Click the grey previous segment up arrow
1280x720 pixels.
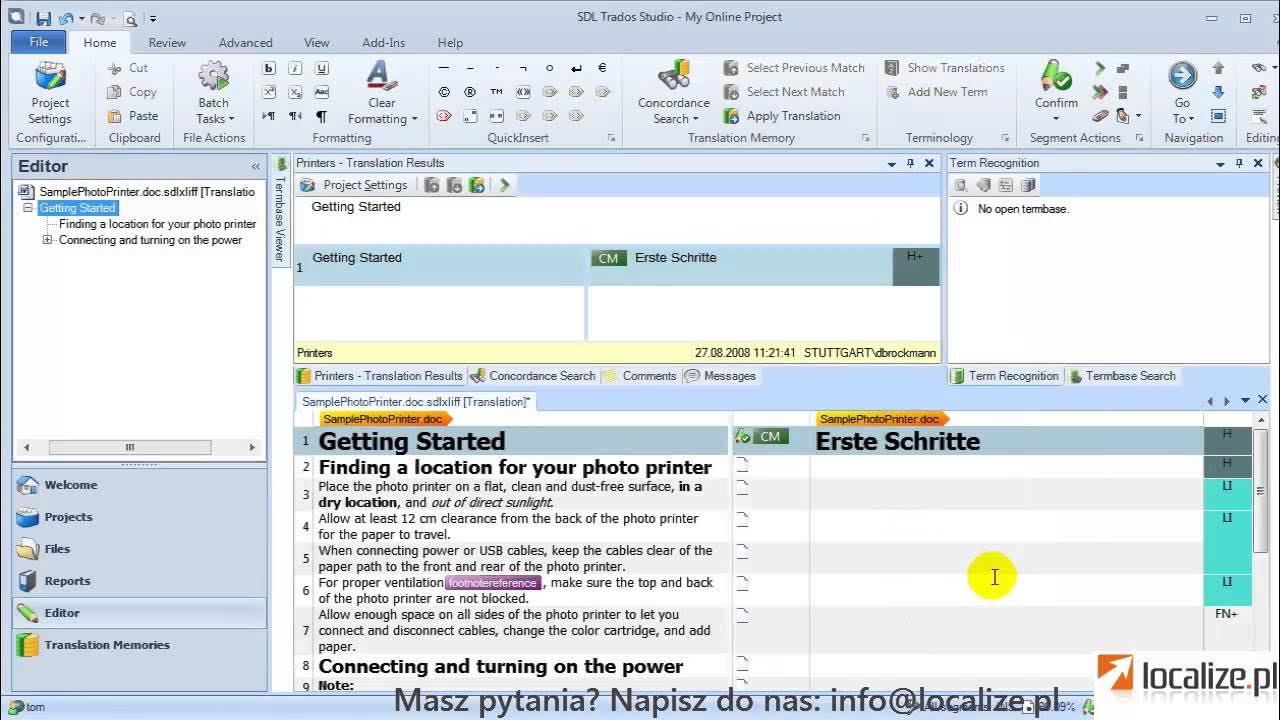(x=1218, y=68)
